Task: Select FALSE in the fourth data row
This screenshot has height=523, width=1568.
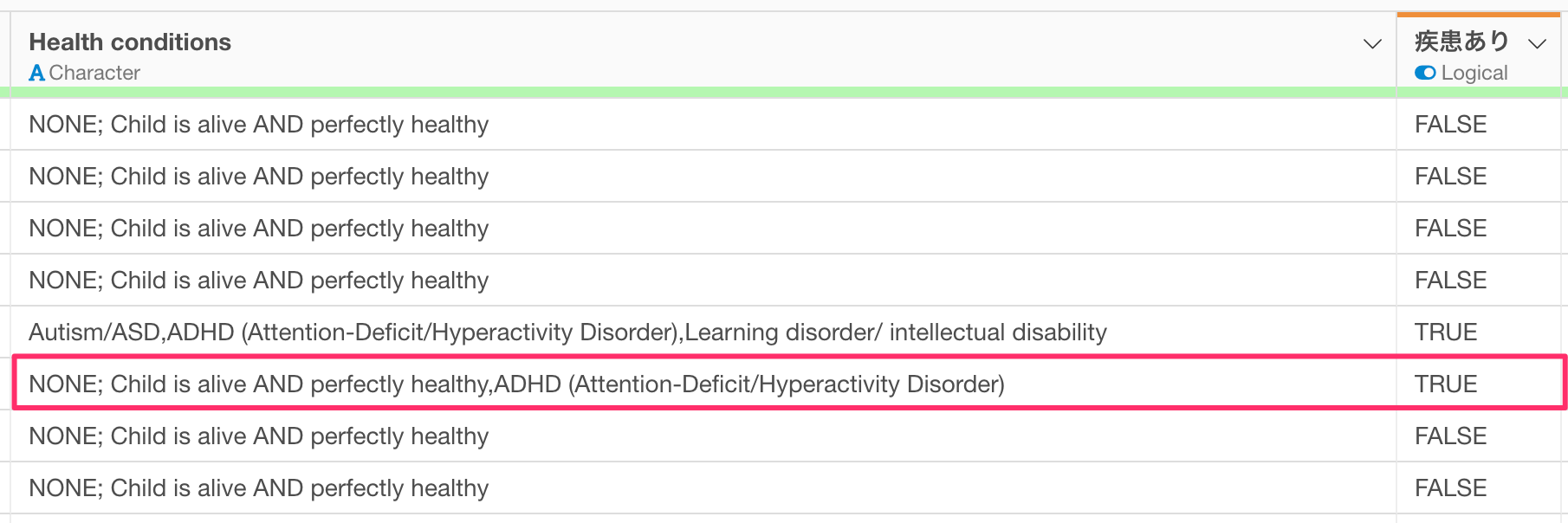Action: (x=1451, y=280)
